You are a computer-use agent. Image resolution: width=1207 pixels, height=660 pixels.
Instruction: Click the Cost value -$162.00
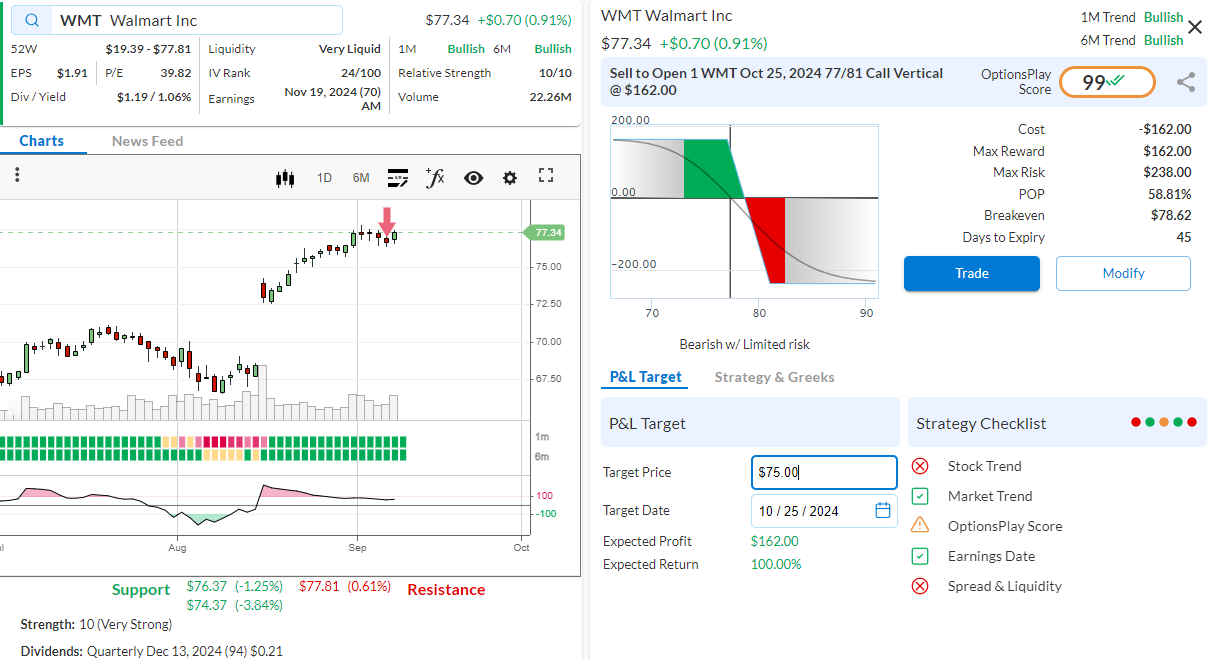[1165, 130]
